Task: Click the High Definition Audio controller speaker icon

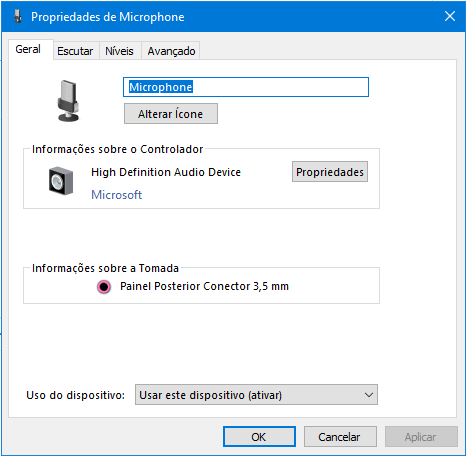Action: tap(61, 181)
